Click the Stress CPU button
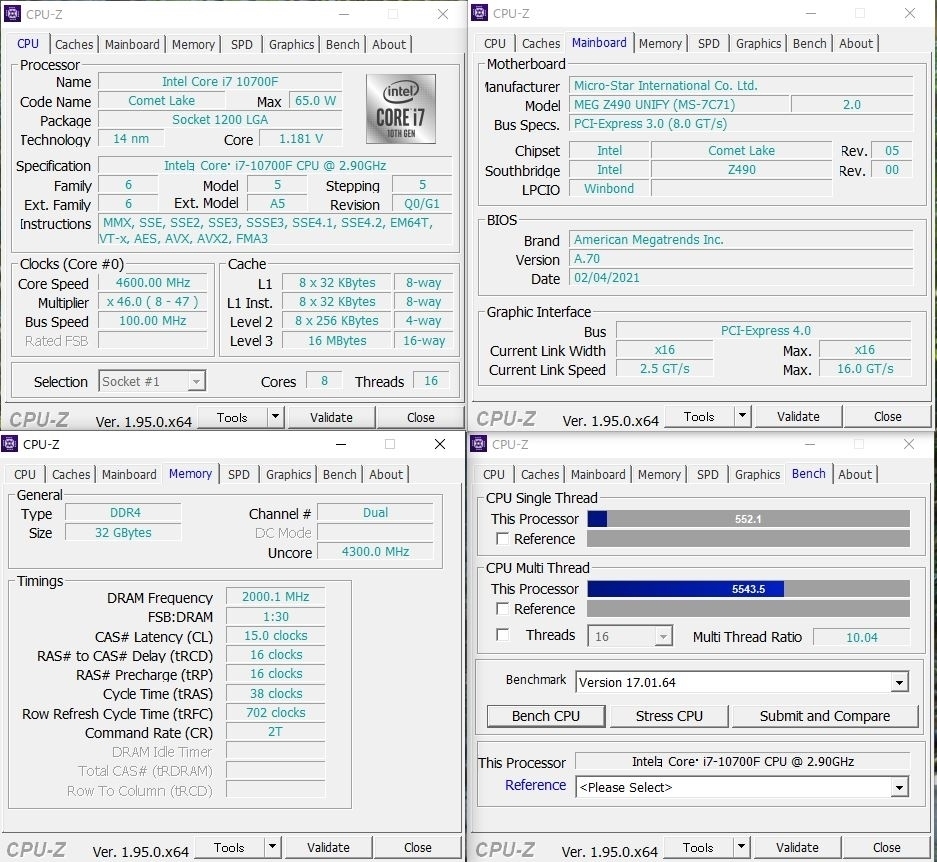 click(669, 716)
